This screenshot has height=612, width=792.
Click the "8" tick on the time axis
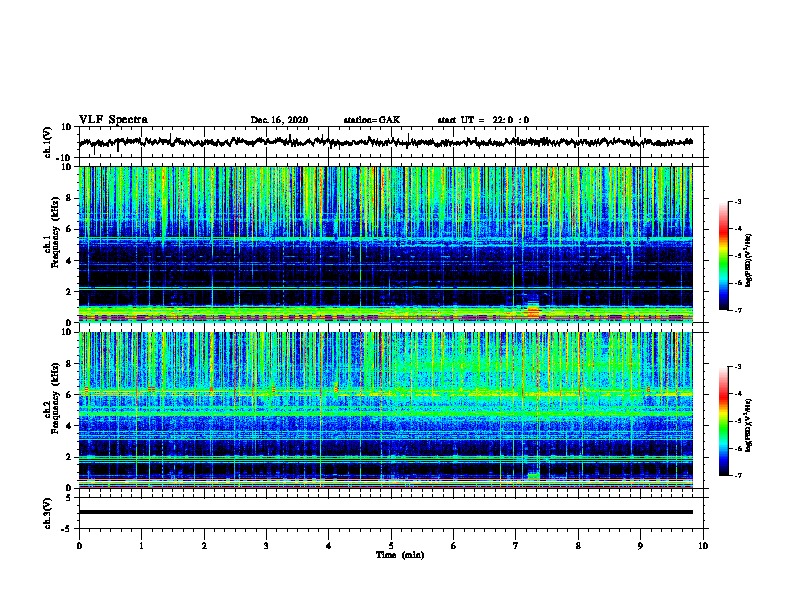pos(578,546)
